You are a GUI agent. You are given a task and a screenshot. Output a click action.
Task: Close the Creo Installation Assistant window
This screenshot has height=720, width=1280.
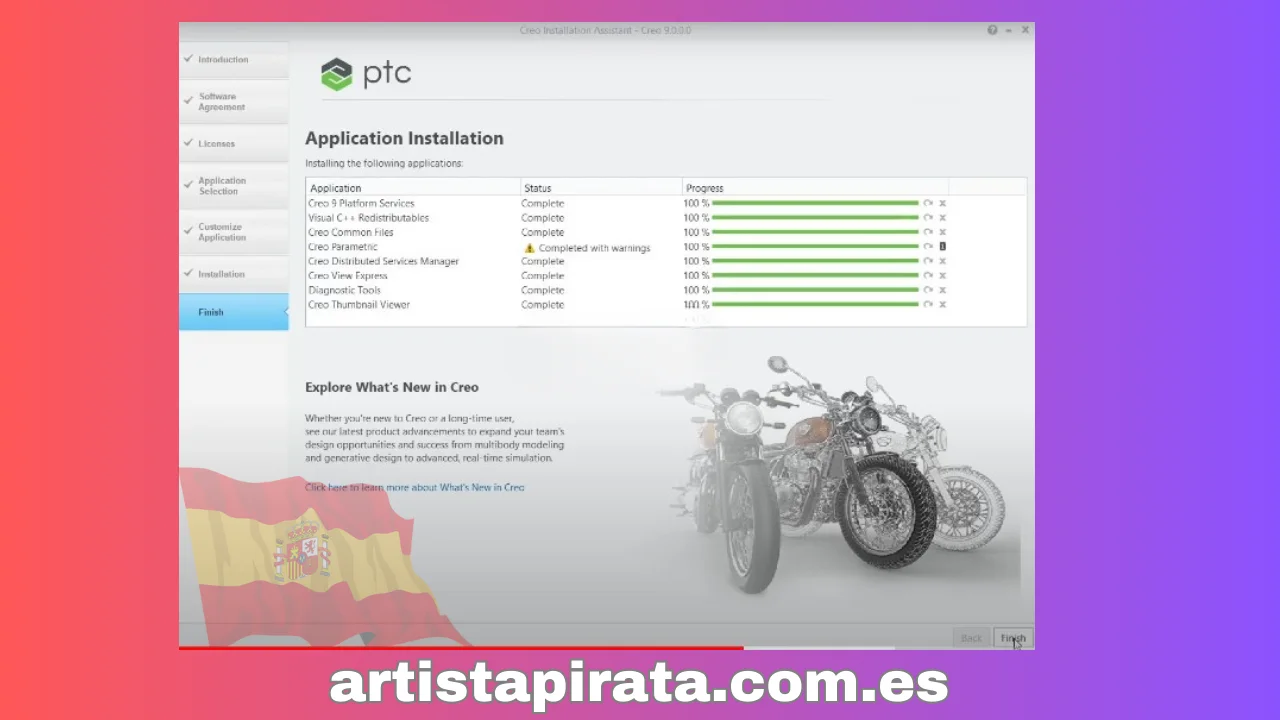[1025, 30]
